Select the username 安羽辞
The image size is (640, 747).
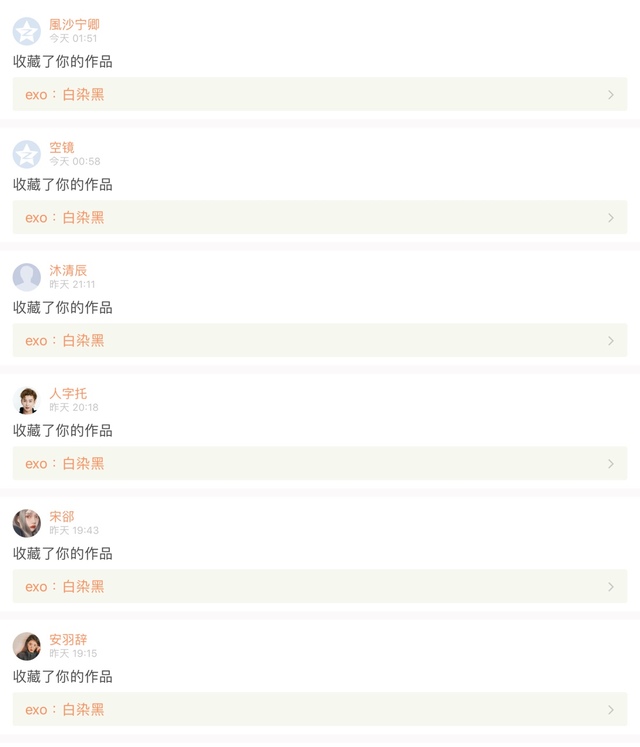[68, 639]
